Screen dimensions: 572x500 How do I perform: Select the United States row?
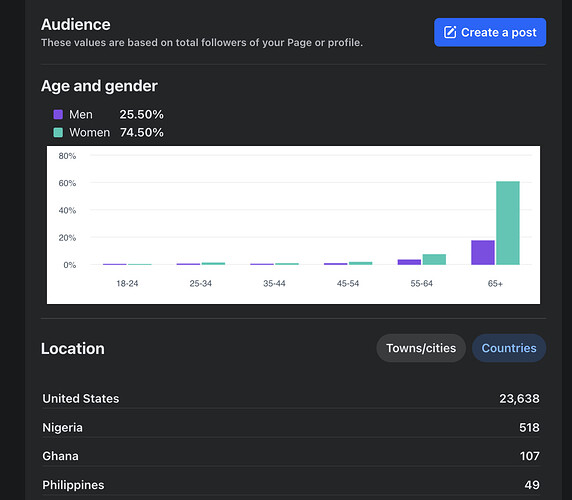point(291,399)
